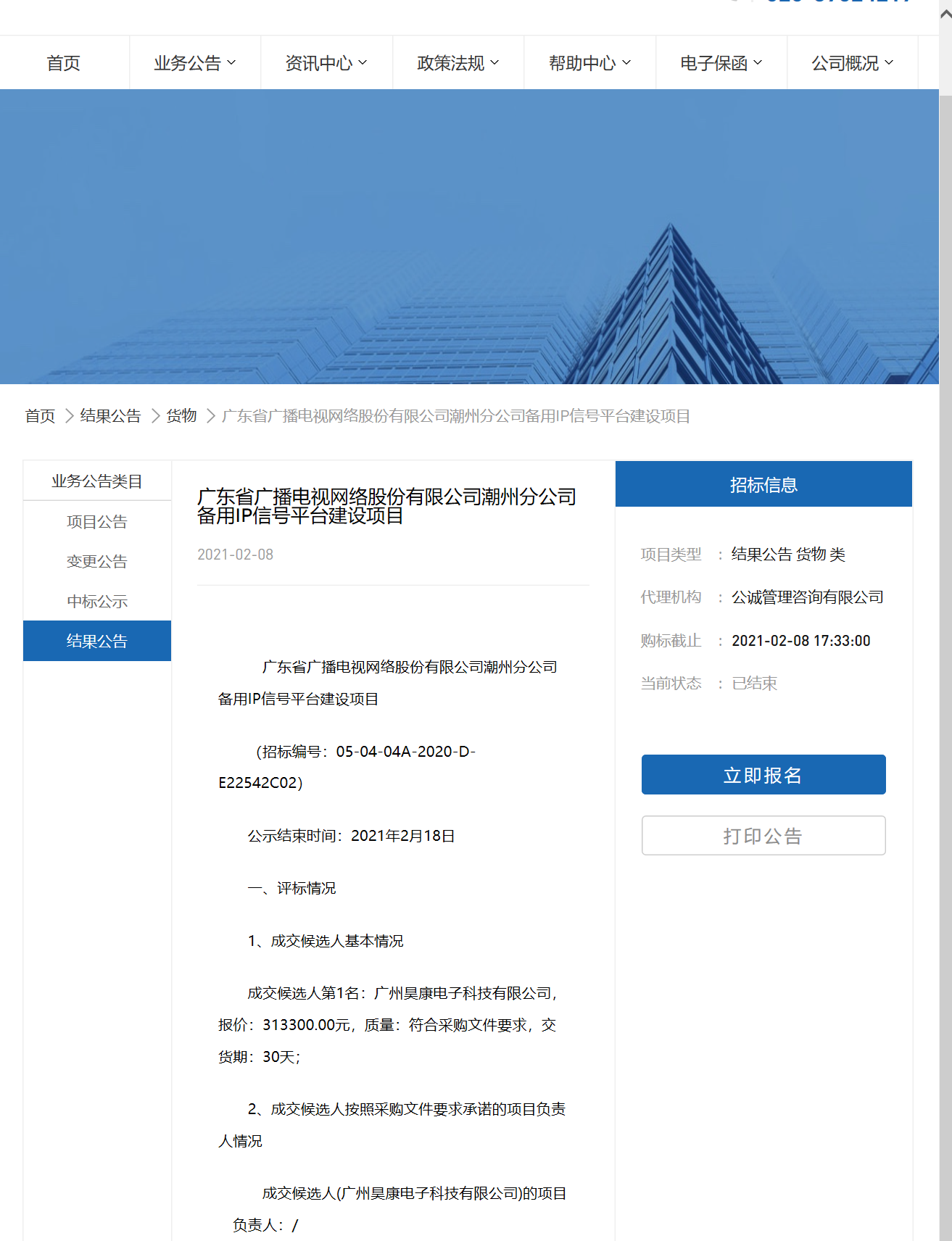Click the article title heading
Image resolution: width=952 pixels, height=1241 pixels.
pyautogui.click(x=387, y=506)
